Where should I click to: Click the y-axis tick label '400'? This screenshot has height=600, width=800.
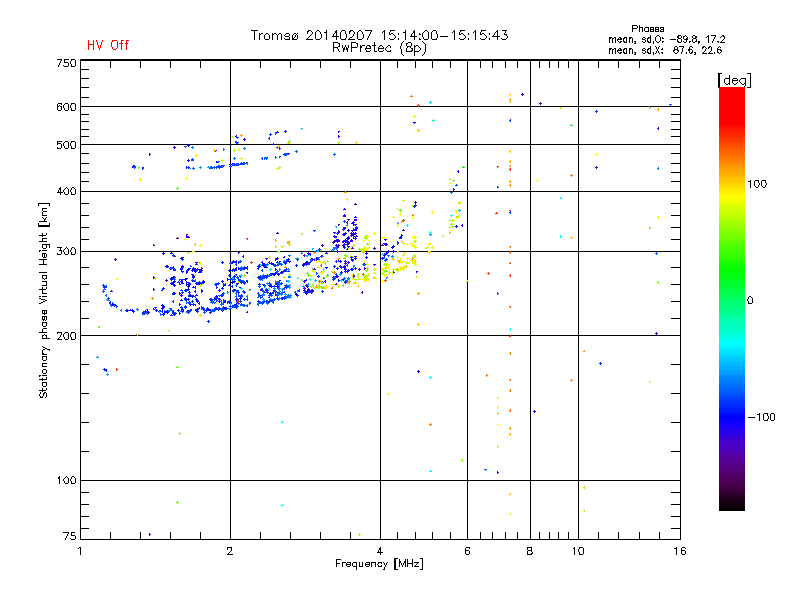66,192
